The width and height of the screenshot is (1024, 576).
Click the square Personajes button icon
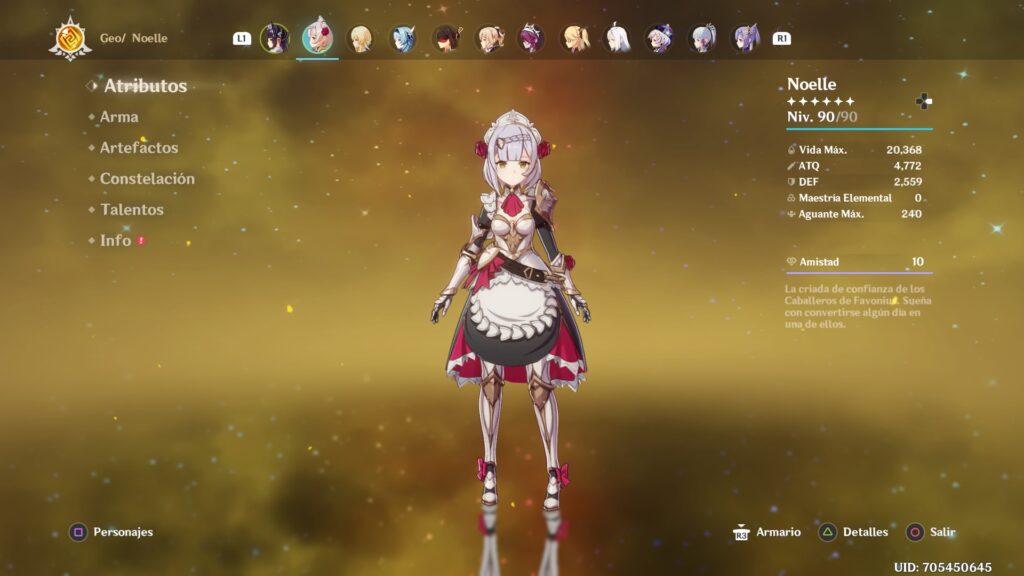[x=78, y=532]
